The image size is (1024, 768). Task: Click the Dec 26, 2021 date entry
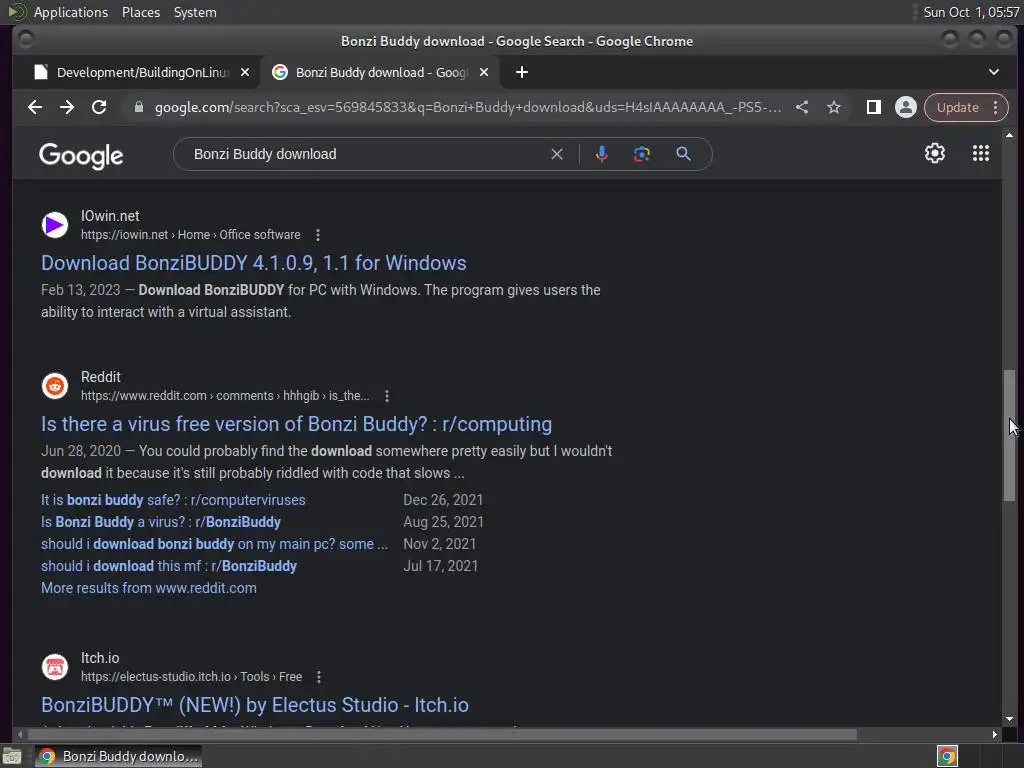[443, 500]
